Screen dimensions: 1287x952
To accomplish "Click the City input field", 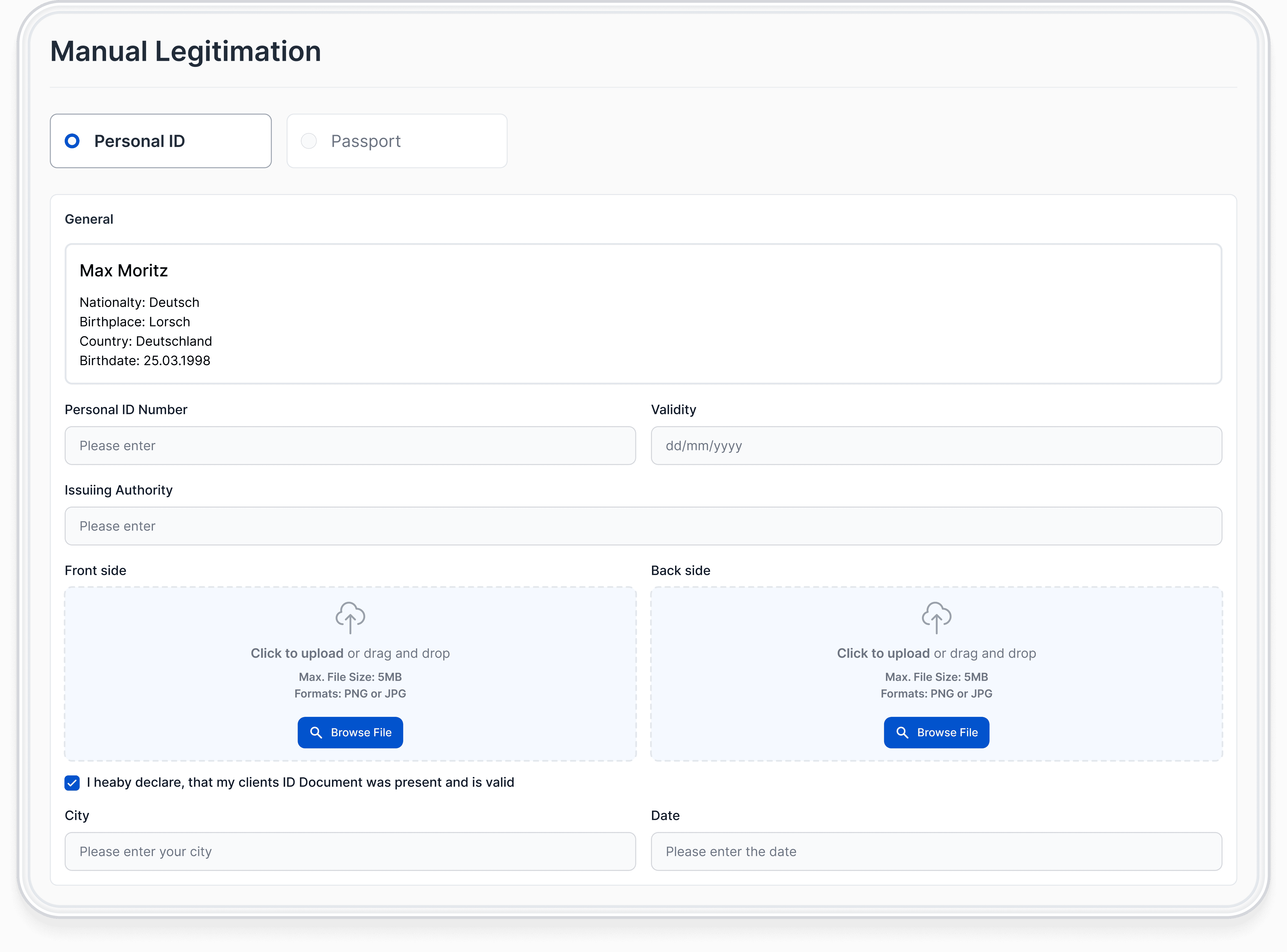I will point(350,851).
